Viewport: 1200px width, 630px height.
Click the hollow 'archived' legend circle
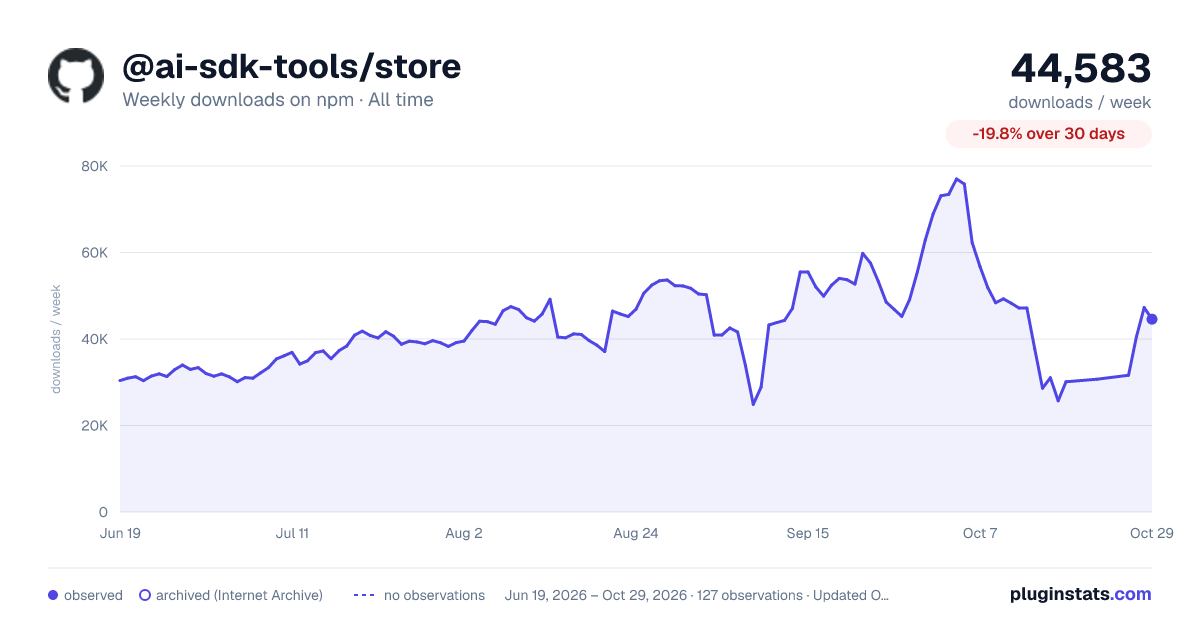[144, 595]
